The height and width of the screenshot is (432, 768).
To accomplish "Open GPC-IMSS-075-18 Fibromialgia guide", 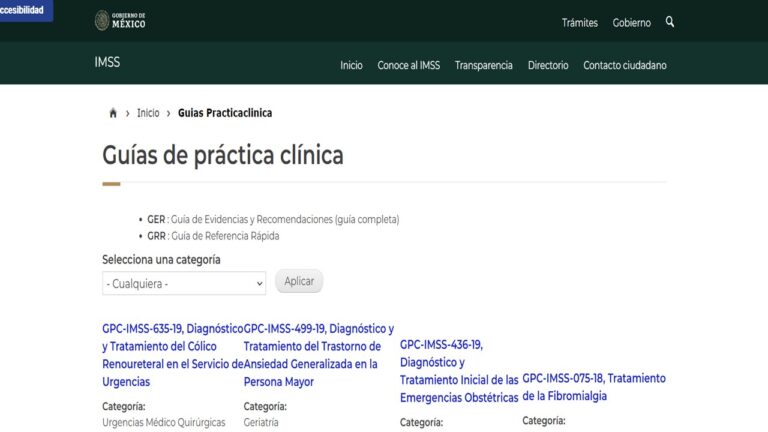I will [594, 387].
